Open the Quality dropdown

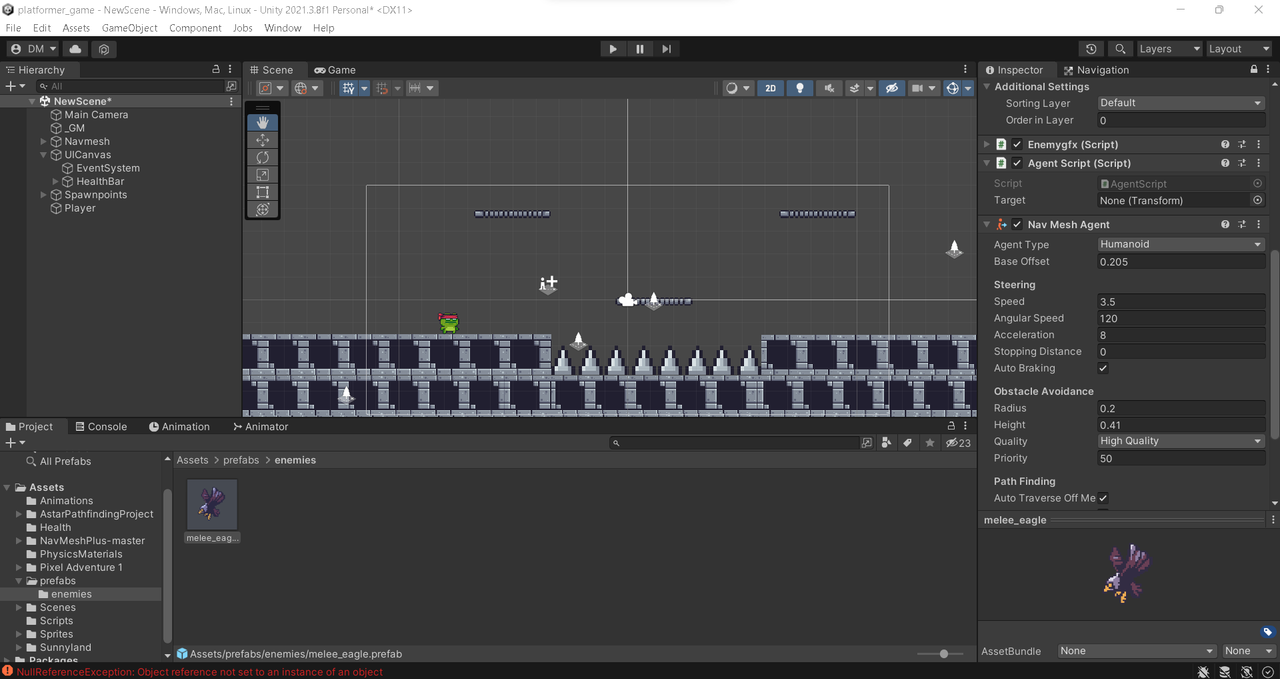pyautogui.click(x=1181, y=441)
